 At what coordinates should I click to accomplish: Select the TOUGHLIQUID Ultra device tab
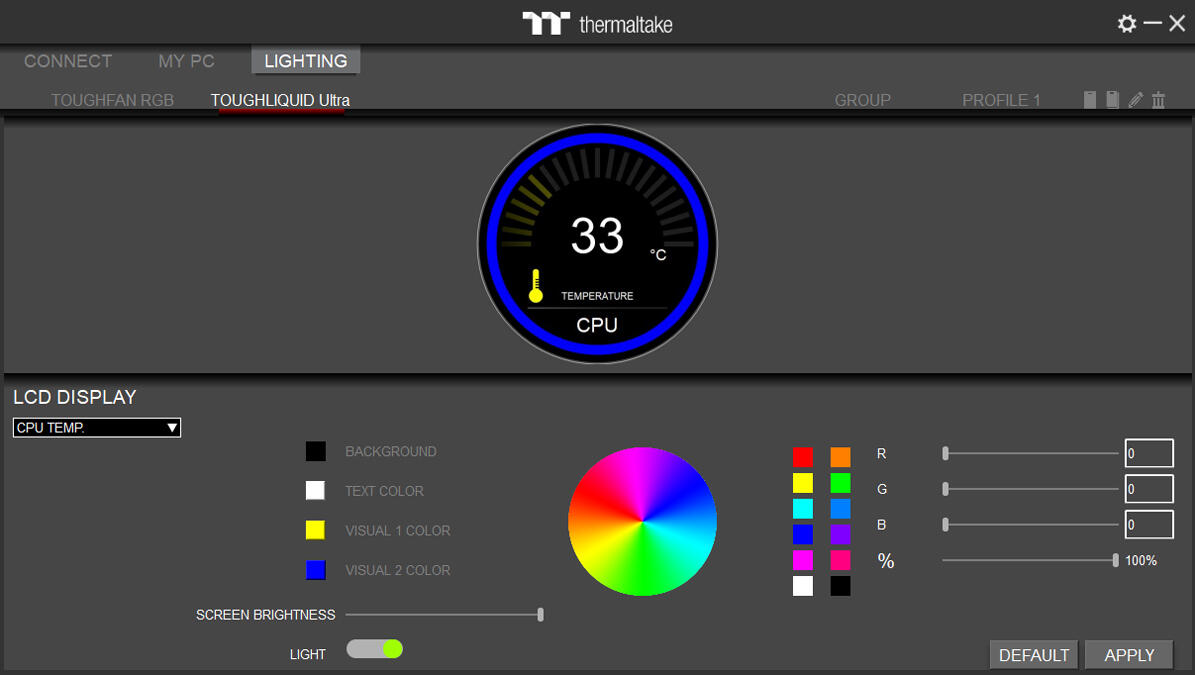(x=280, y=101)
